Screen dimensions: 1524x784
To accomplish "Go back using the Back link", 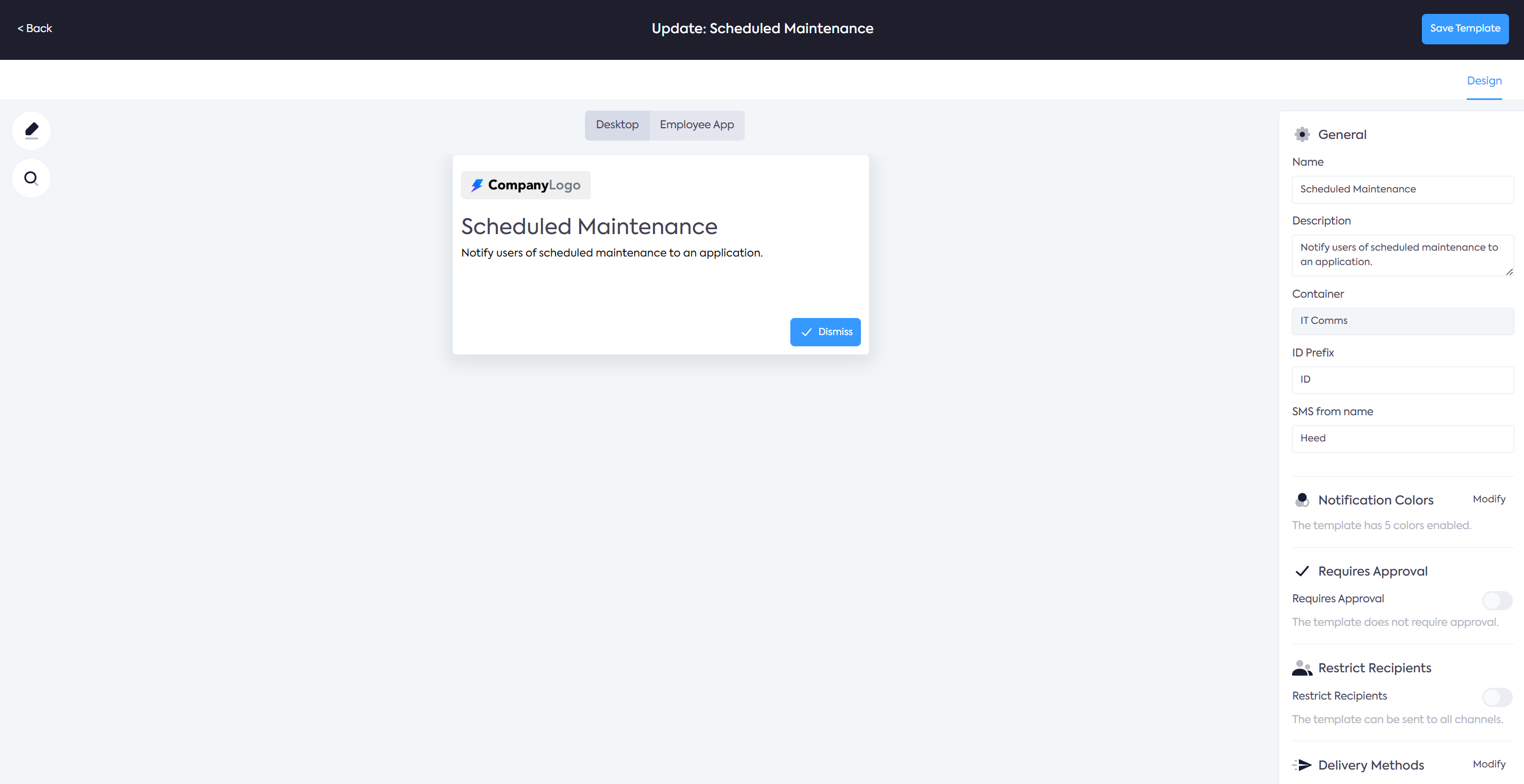I will coord(35,28).
